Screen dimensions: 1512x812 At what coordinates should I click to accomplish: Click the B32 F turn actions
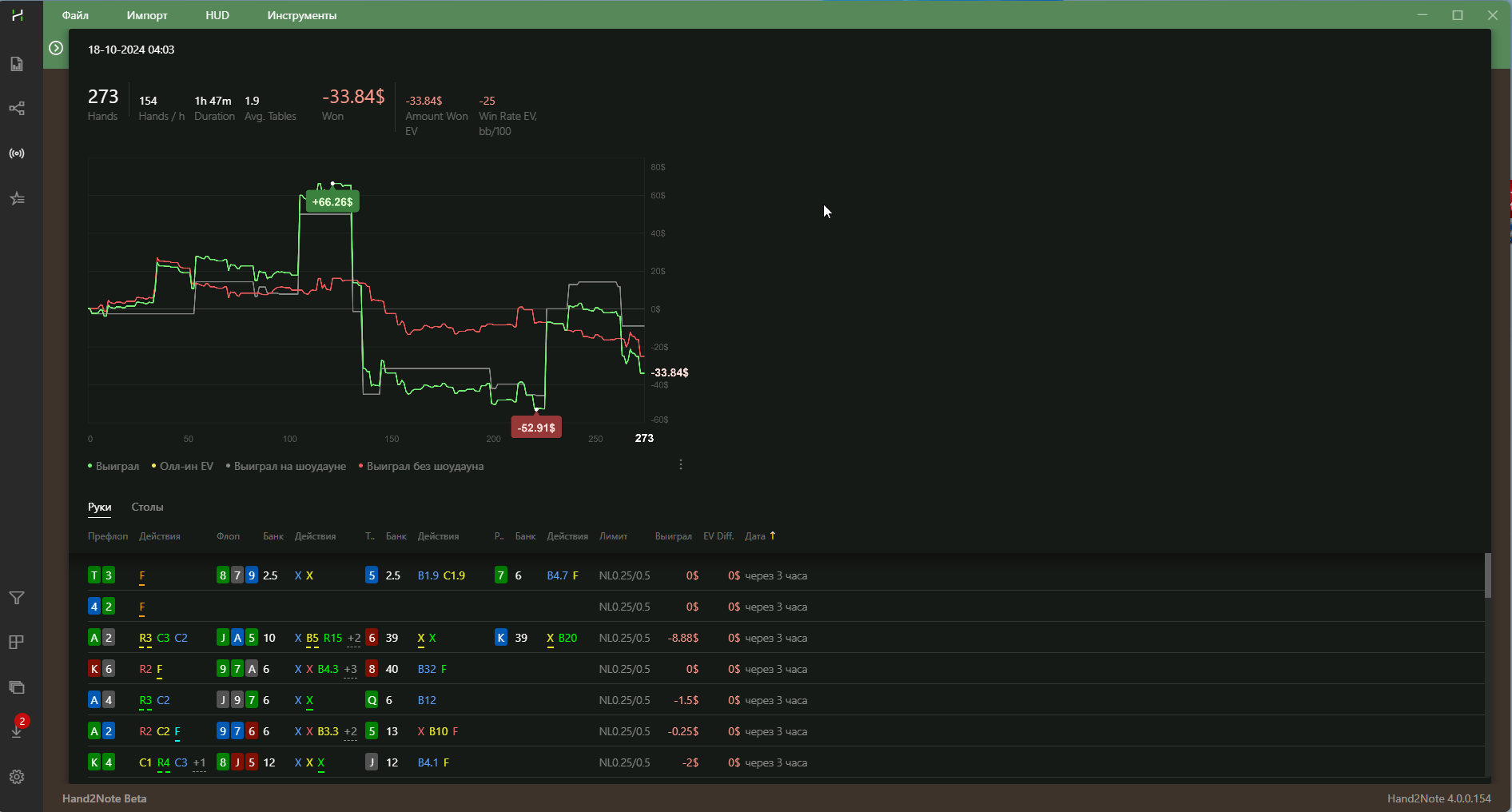coord(432,669)
